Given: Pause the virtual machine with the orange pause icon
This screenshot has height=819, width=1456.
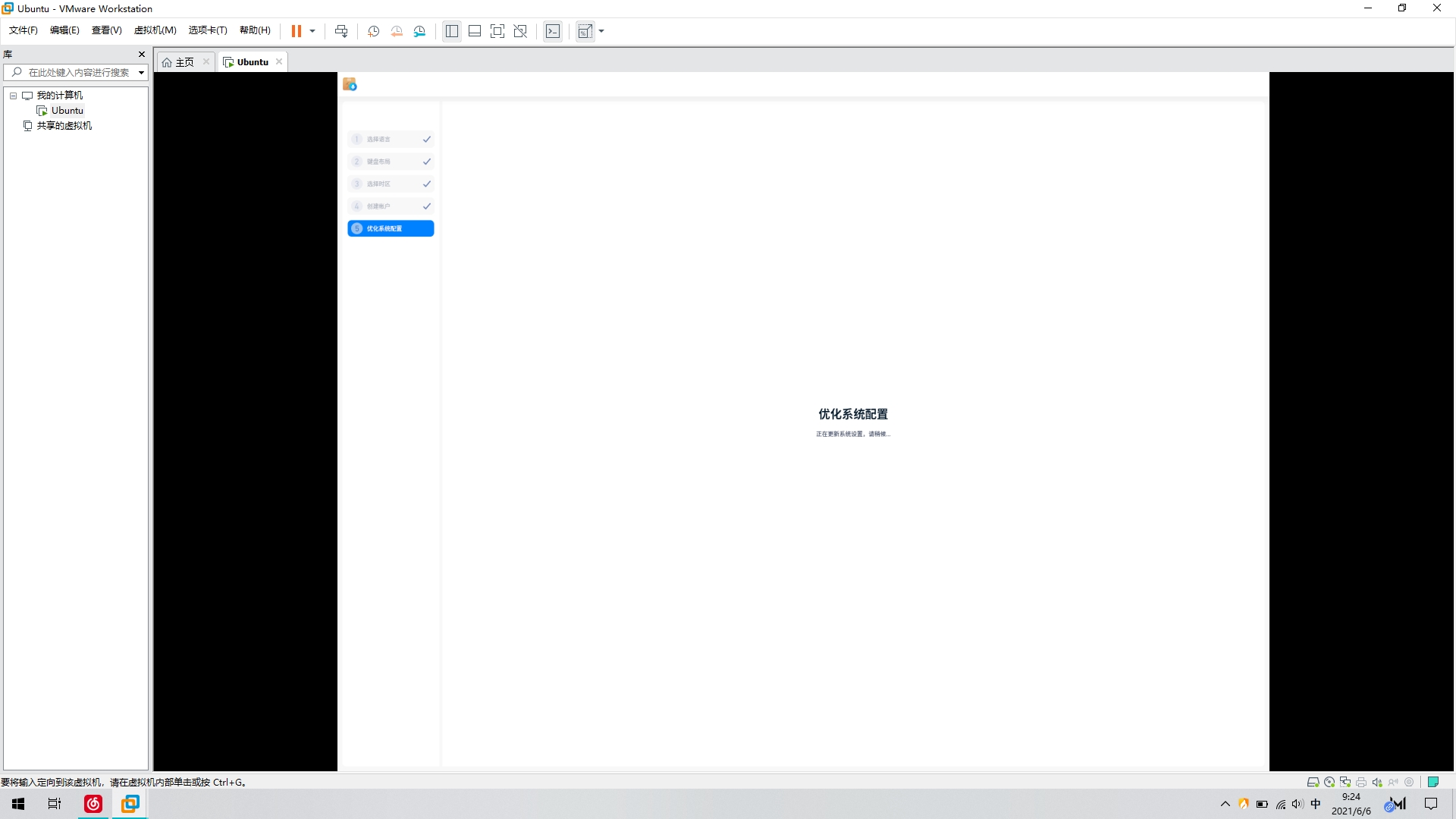Looking at the screenshot, I should point(296,31).
